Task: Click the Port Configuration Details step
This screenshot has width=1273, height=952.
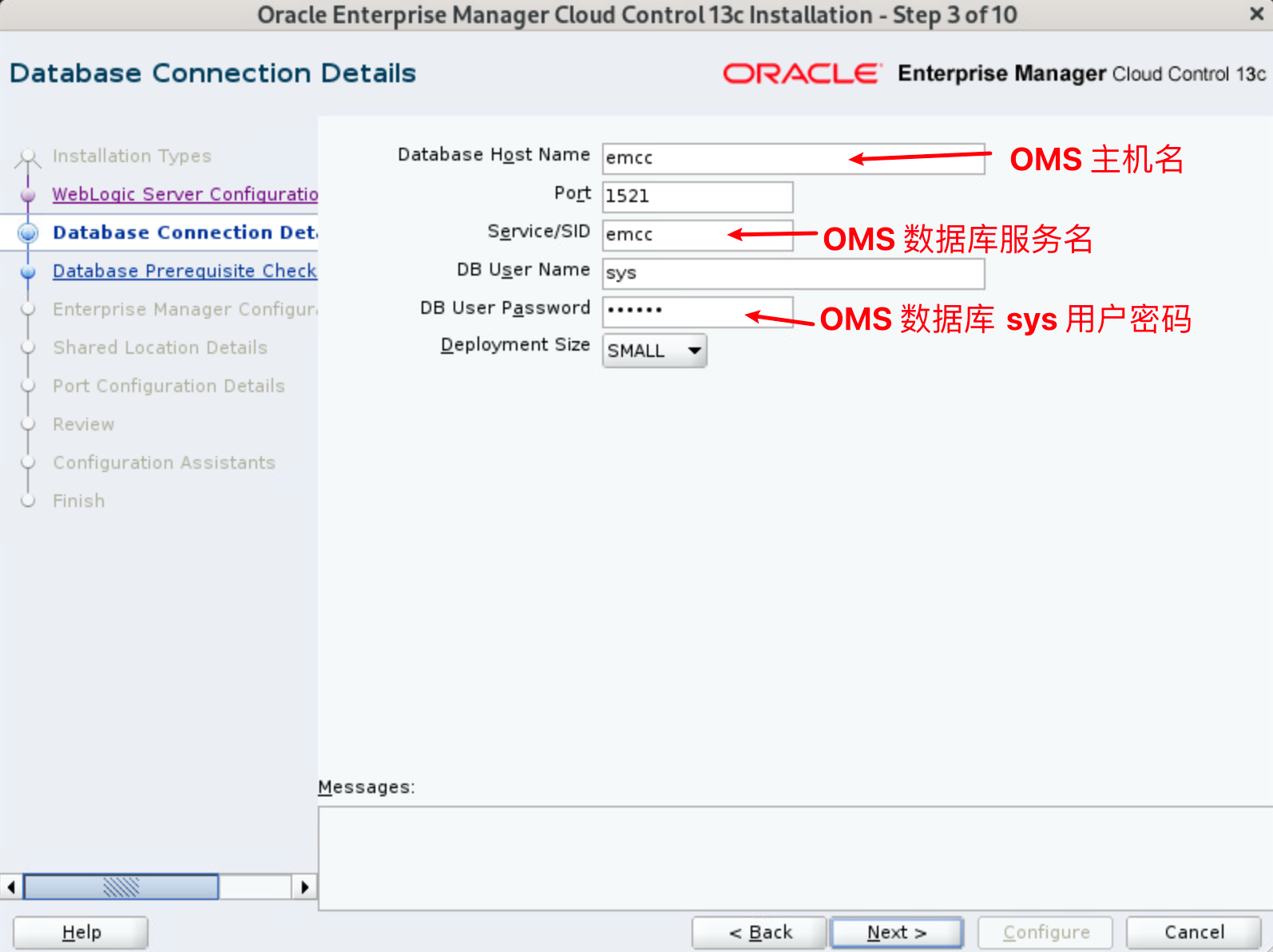Action: [x=169, y=386]
